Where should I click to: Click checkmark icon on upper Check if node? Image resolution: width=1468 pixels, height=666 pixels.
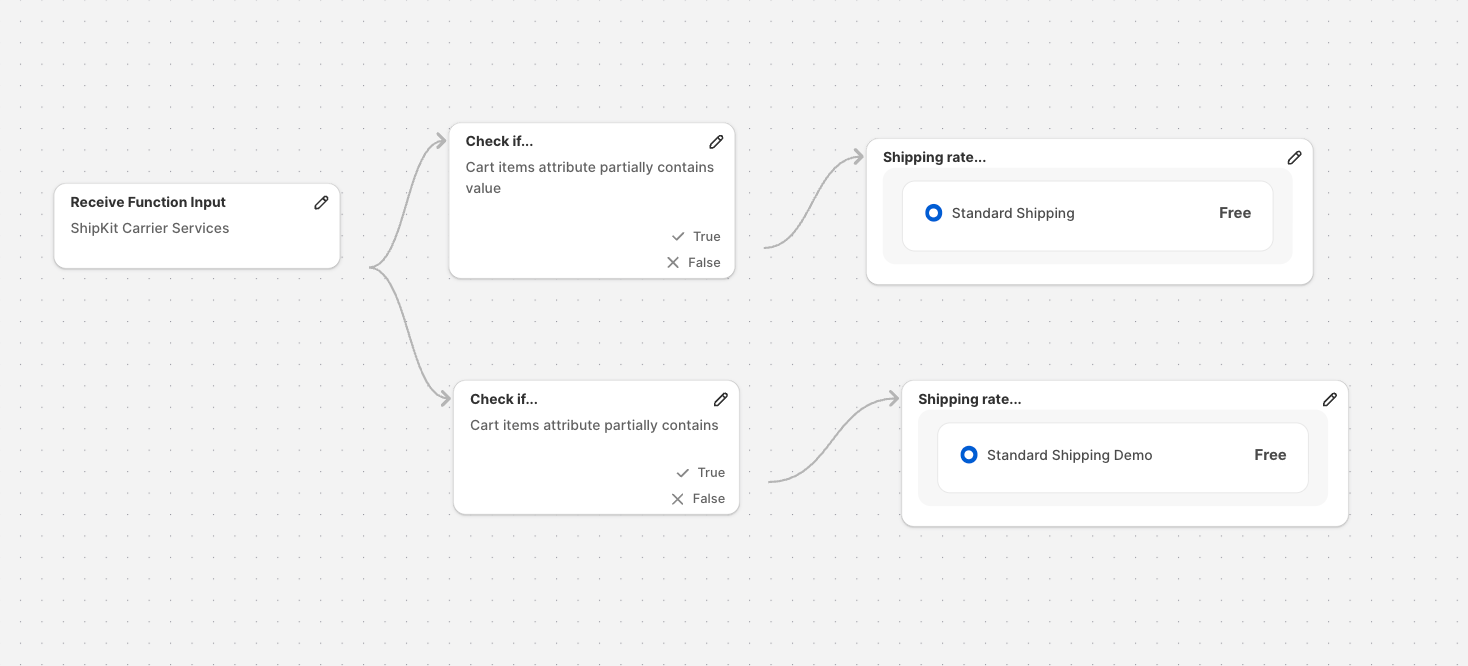(x=678, y=237)
